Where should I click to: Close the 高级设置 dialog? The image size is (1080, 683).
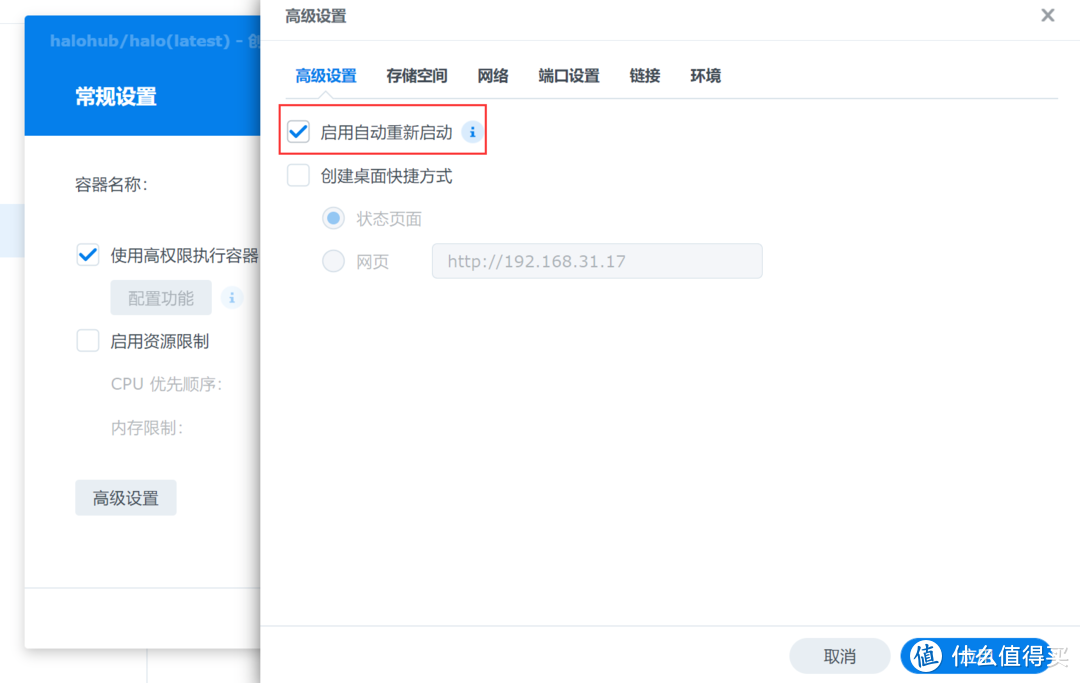coord(1048,15)
